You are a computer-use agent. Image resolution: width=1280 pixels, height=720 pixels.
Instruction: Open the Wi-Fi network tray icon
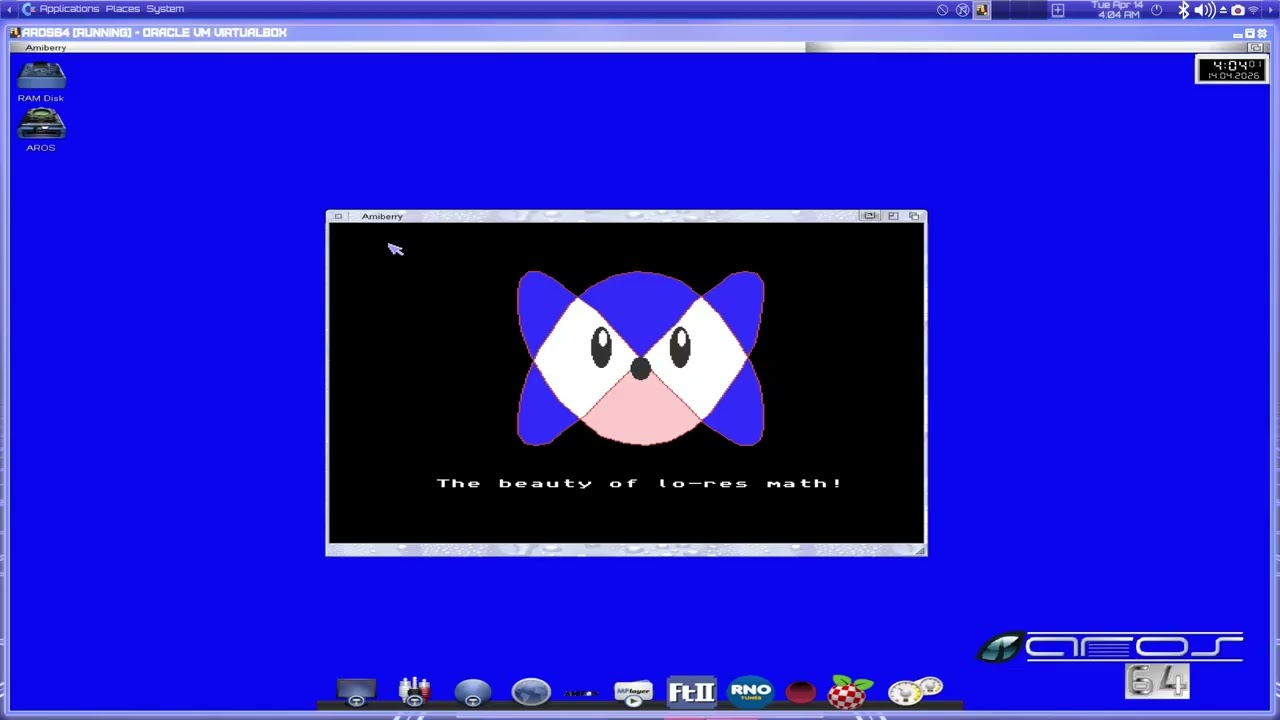pos(1254,10)
